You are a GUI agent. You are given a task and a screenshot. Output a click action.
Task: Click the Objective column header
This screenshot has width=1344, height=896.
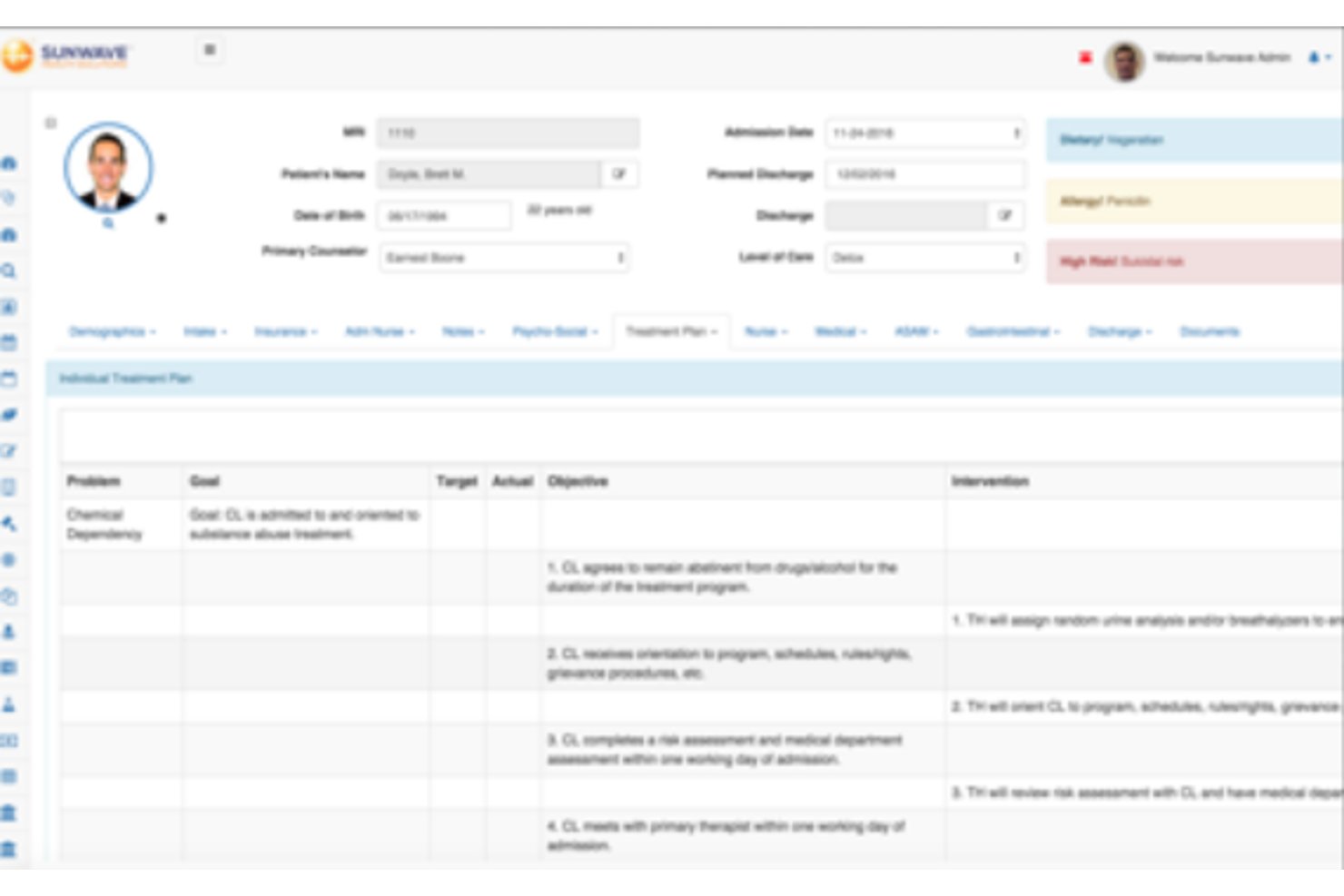click(x=578, y=481)
